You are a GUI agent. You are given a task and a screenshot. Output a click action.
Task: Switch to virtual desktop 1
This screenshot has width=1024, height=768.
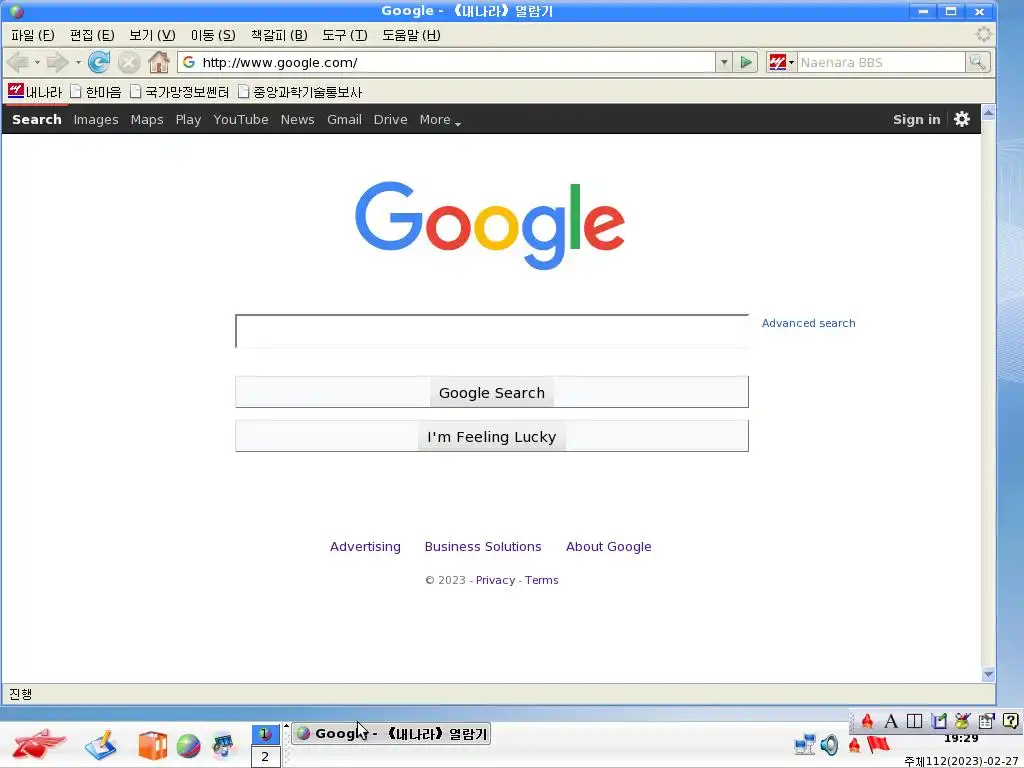pos(265,734)
